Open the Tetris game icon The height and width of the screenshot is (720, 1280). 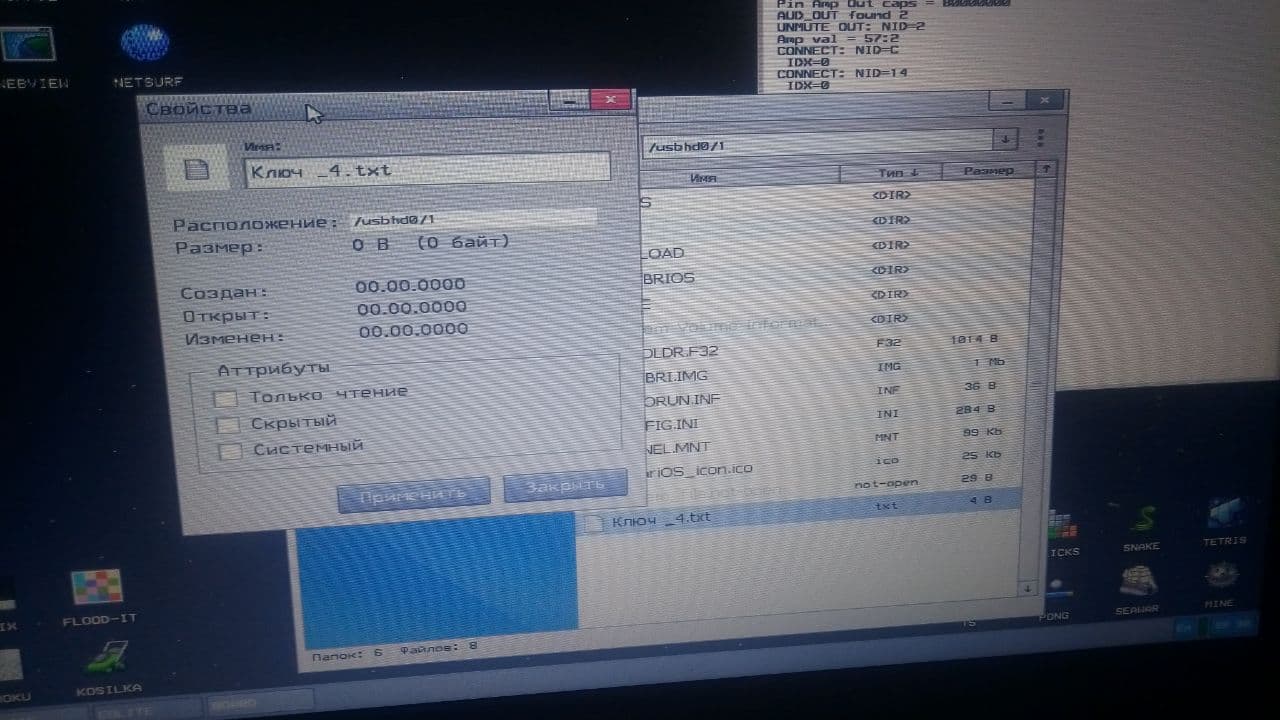click(1225, 513)
